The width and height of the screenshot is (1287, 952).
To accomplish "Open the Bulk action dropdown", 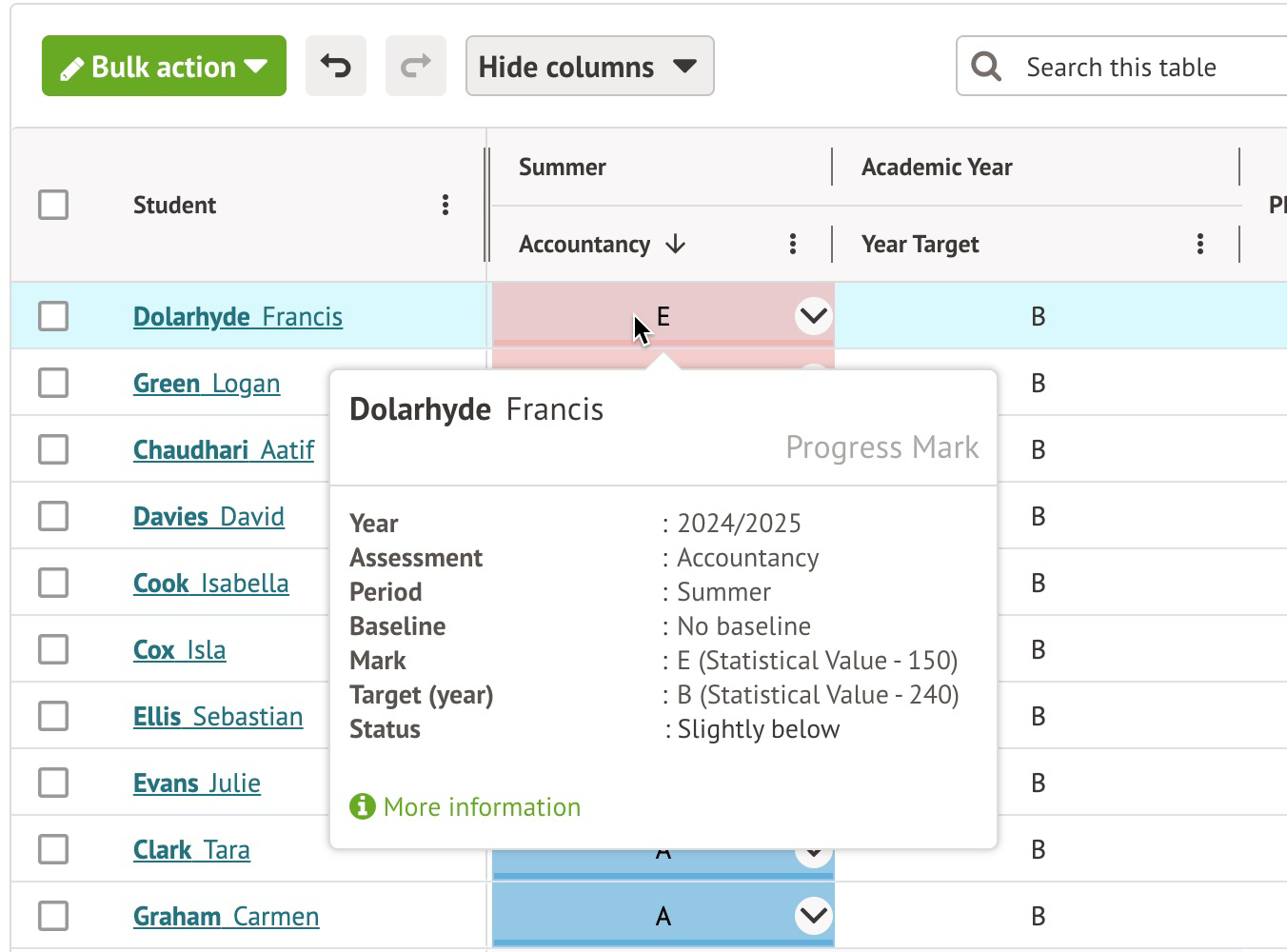I will pyautogui.click(x=164, y=66).
